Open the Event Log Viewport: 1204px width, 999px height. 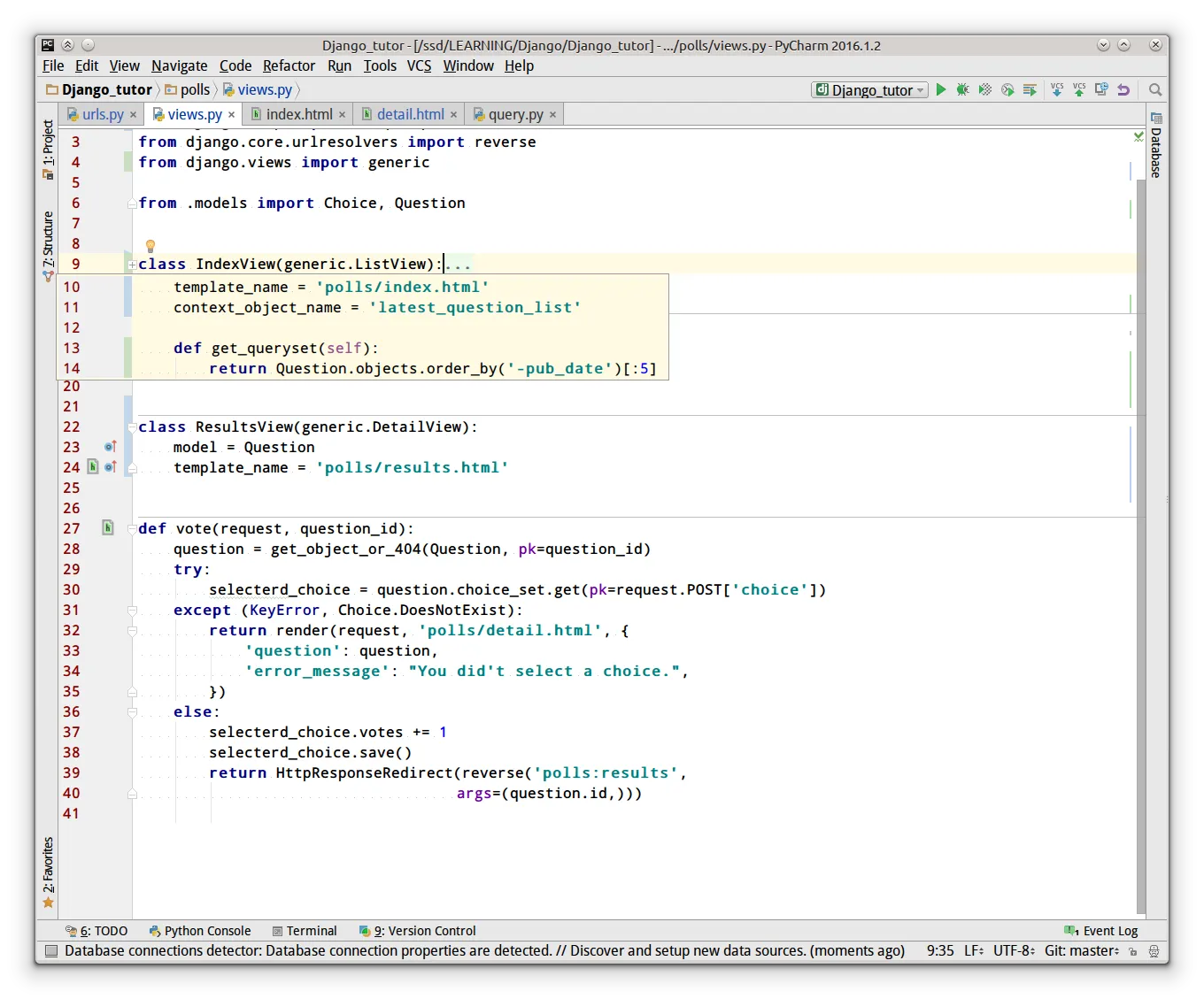click(1101, 931)
